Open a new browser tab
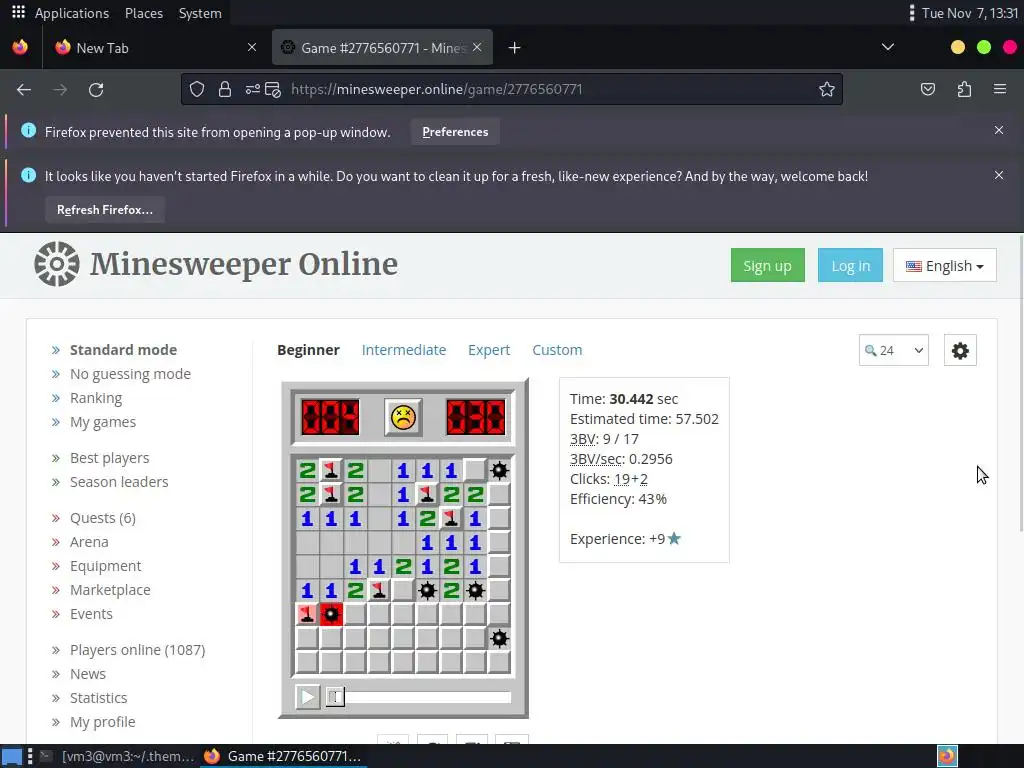Viewport: 1024px width, 768px height. (515, 48)
